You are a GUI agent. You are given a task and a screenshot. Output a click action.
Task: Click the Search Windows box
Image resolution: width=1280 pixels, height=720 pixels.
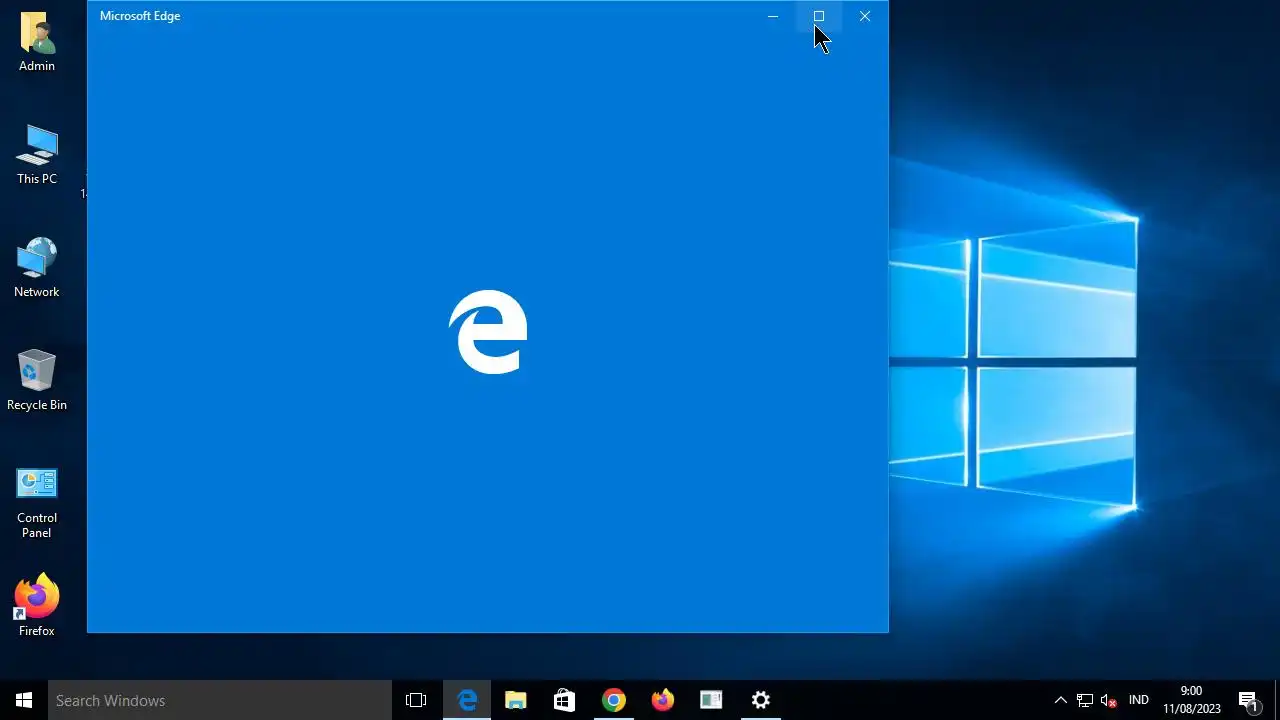[x=220, y=700]
